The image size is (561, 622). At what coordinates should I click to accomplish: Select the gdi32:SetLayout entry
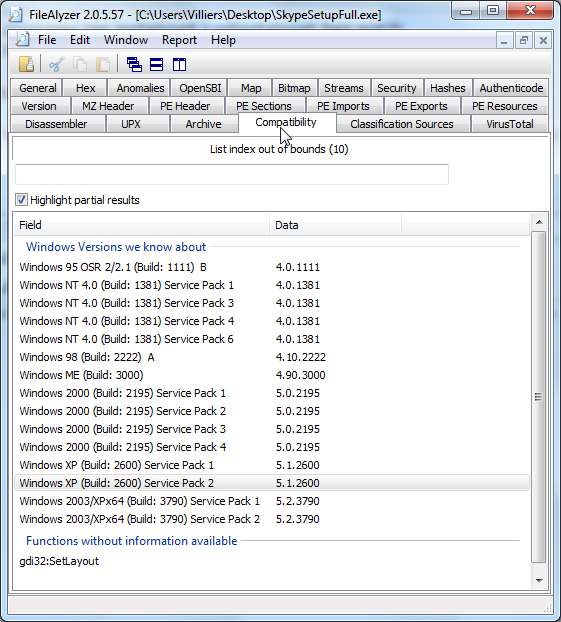click(59, 561)
